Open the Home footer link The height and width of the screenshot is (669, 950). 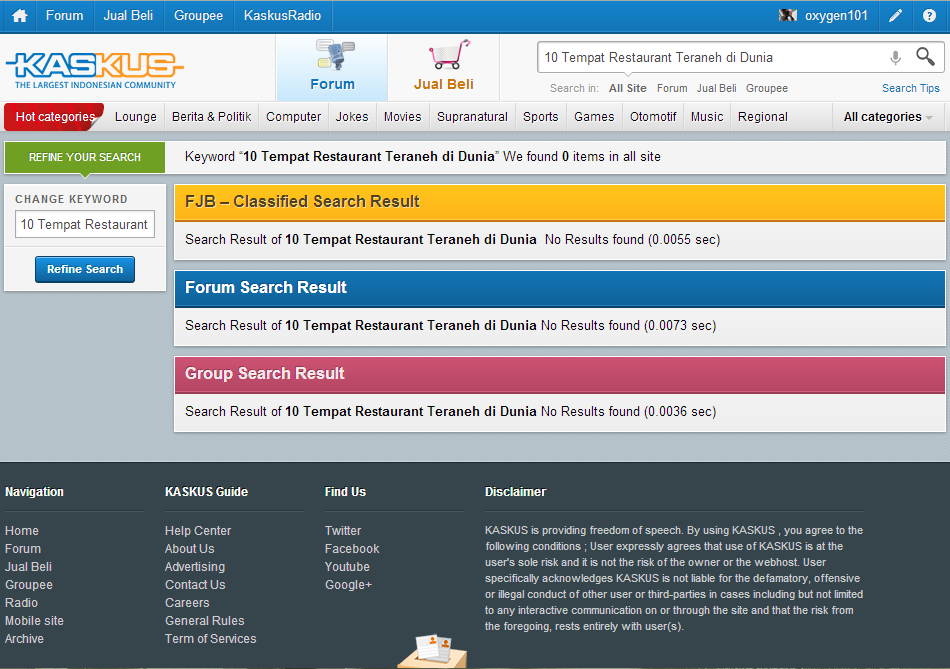tap(22, 531)
